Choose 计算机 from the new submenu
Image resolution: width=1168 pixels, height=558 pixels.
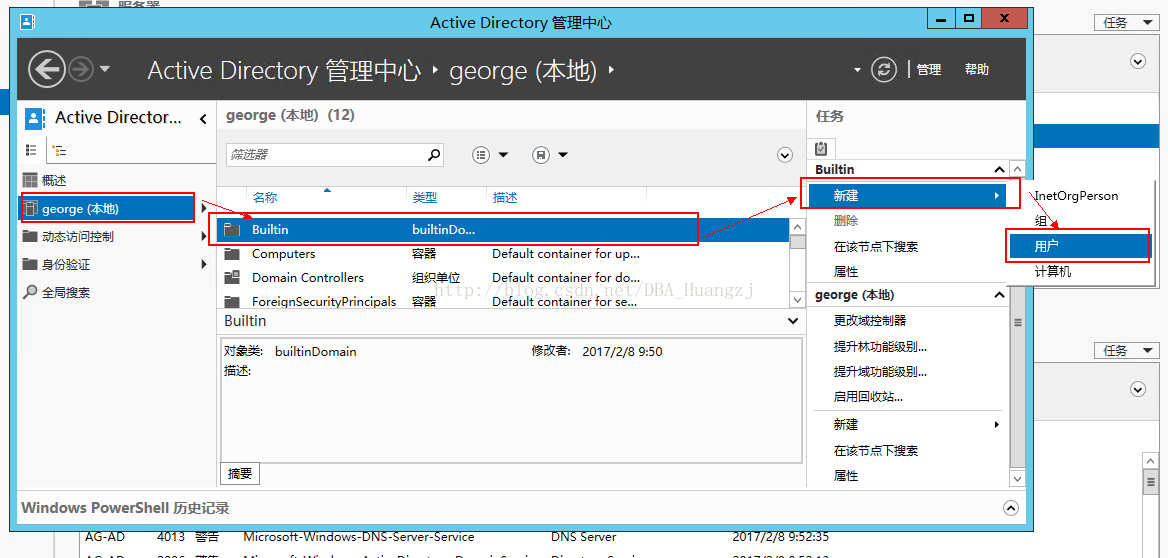(1053, 272)
